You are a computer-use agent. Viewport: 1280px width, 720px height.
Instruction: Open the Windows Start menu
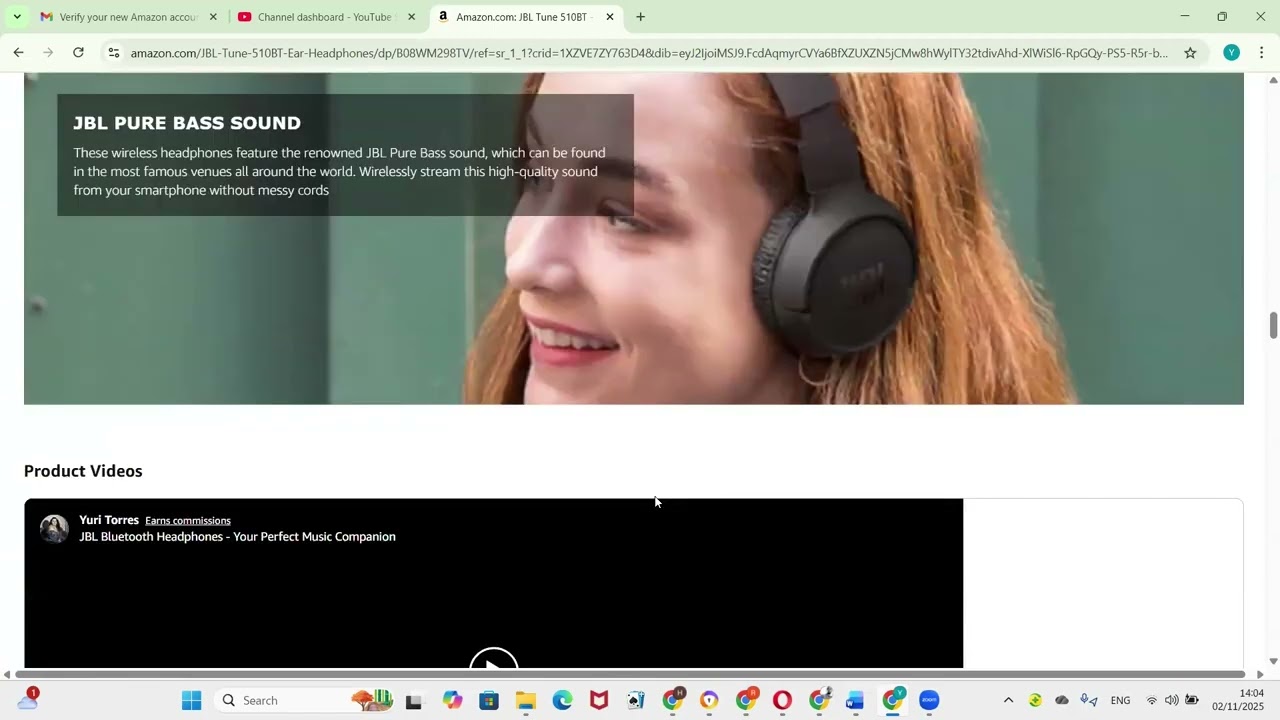pos(192,700)
